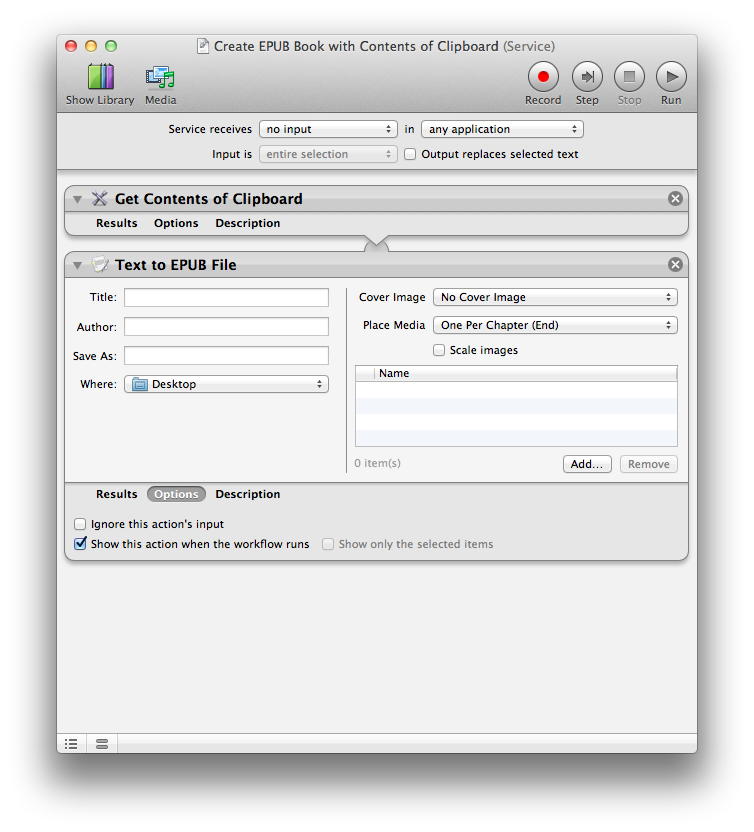Zoom window with the green button
Viewport: 754px width, 832px height.
pyautogui.click(x=110, y=46)
